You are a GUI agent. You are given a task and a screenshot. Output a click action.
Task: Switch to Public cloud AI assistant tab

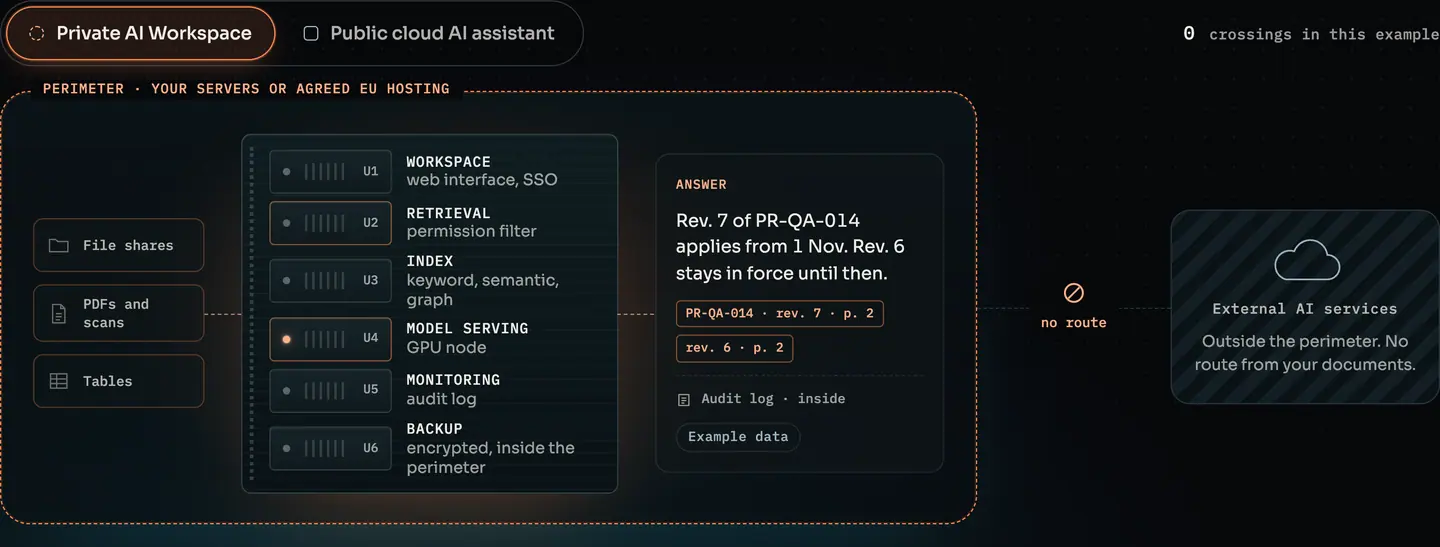pos(429,33)
